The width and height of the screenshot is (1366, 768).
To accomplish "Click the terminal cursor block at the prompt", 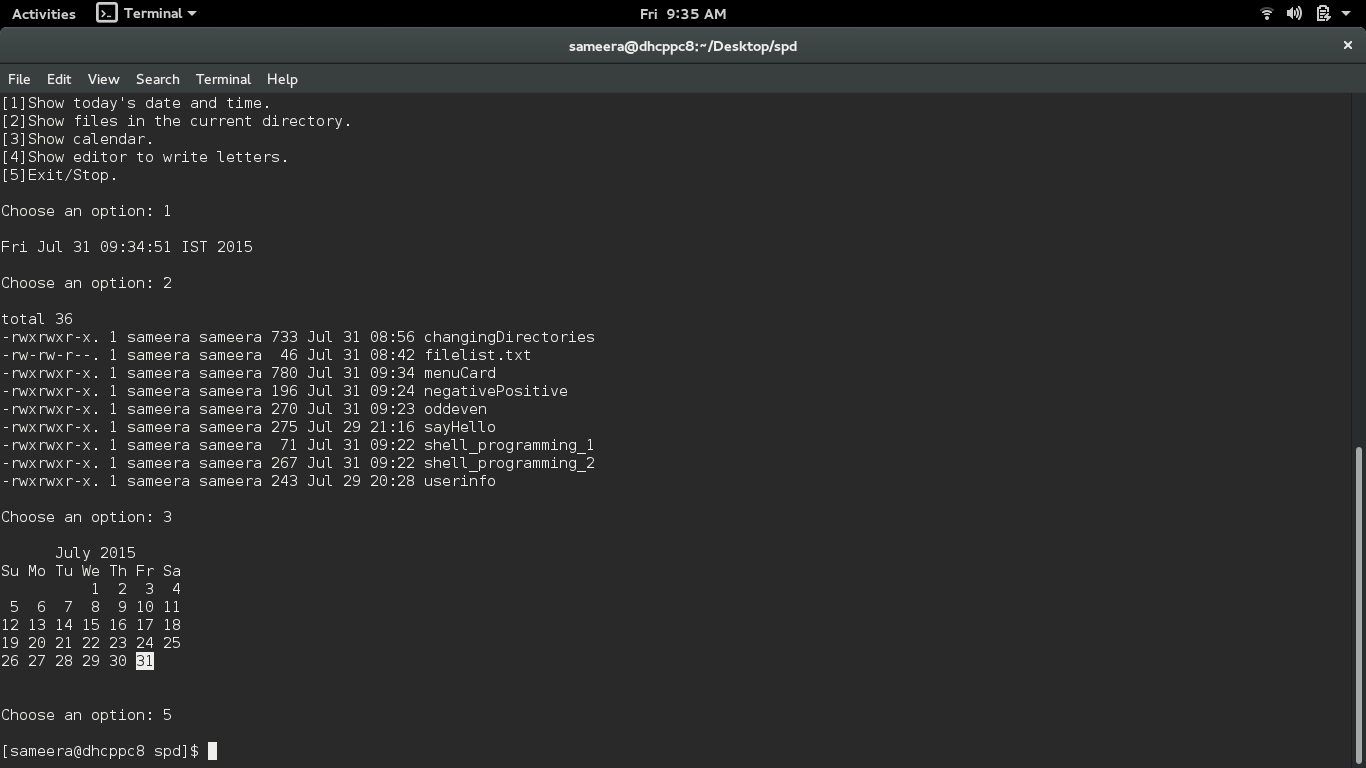I will tap(211, 751).
